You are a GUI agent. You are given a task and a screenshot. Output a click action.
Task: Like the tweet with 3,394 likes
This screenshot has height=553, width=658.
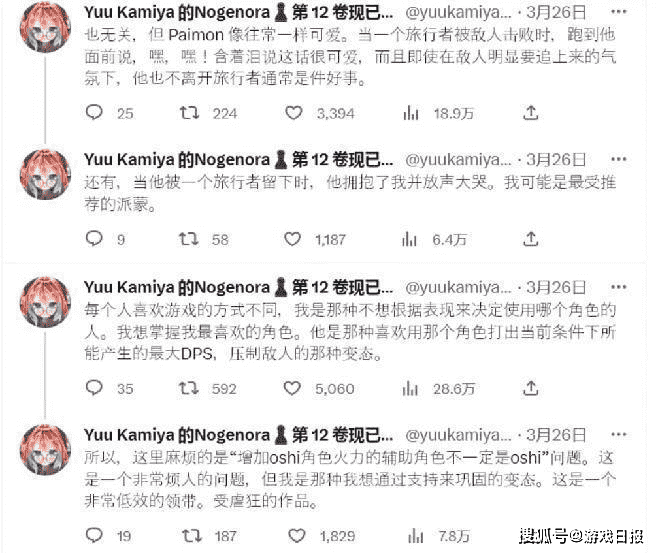point(294,112)
